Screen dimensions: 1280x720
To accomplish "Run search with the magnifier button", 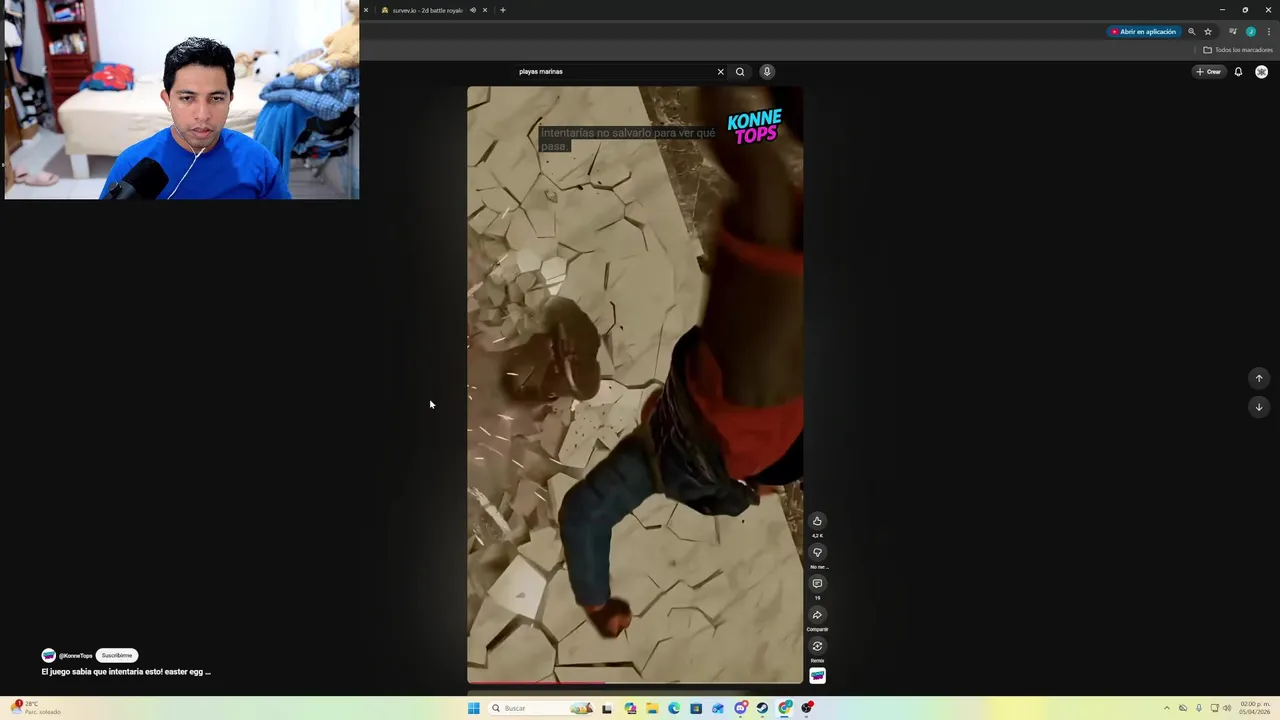I will point(740,72).
